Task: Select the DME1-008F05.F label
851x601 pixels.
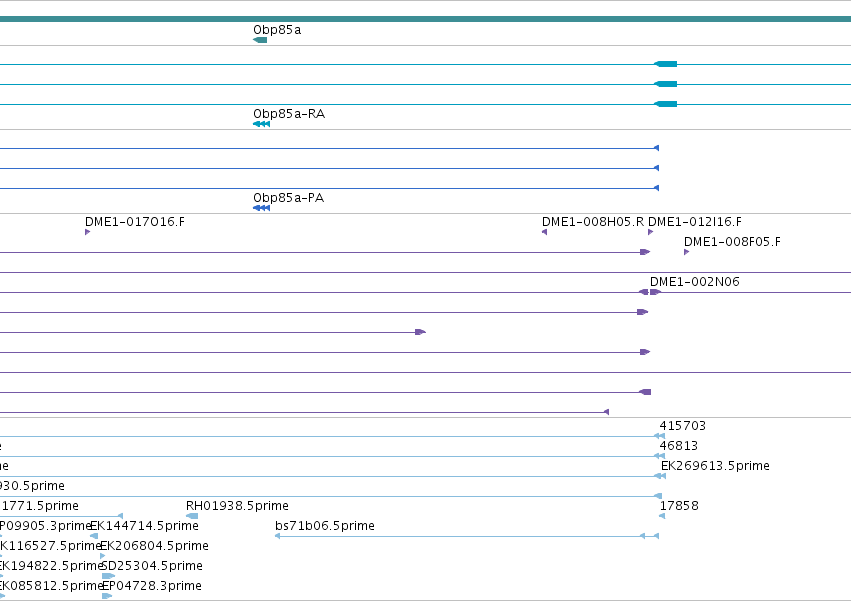Action: tap(732, 242)
